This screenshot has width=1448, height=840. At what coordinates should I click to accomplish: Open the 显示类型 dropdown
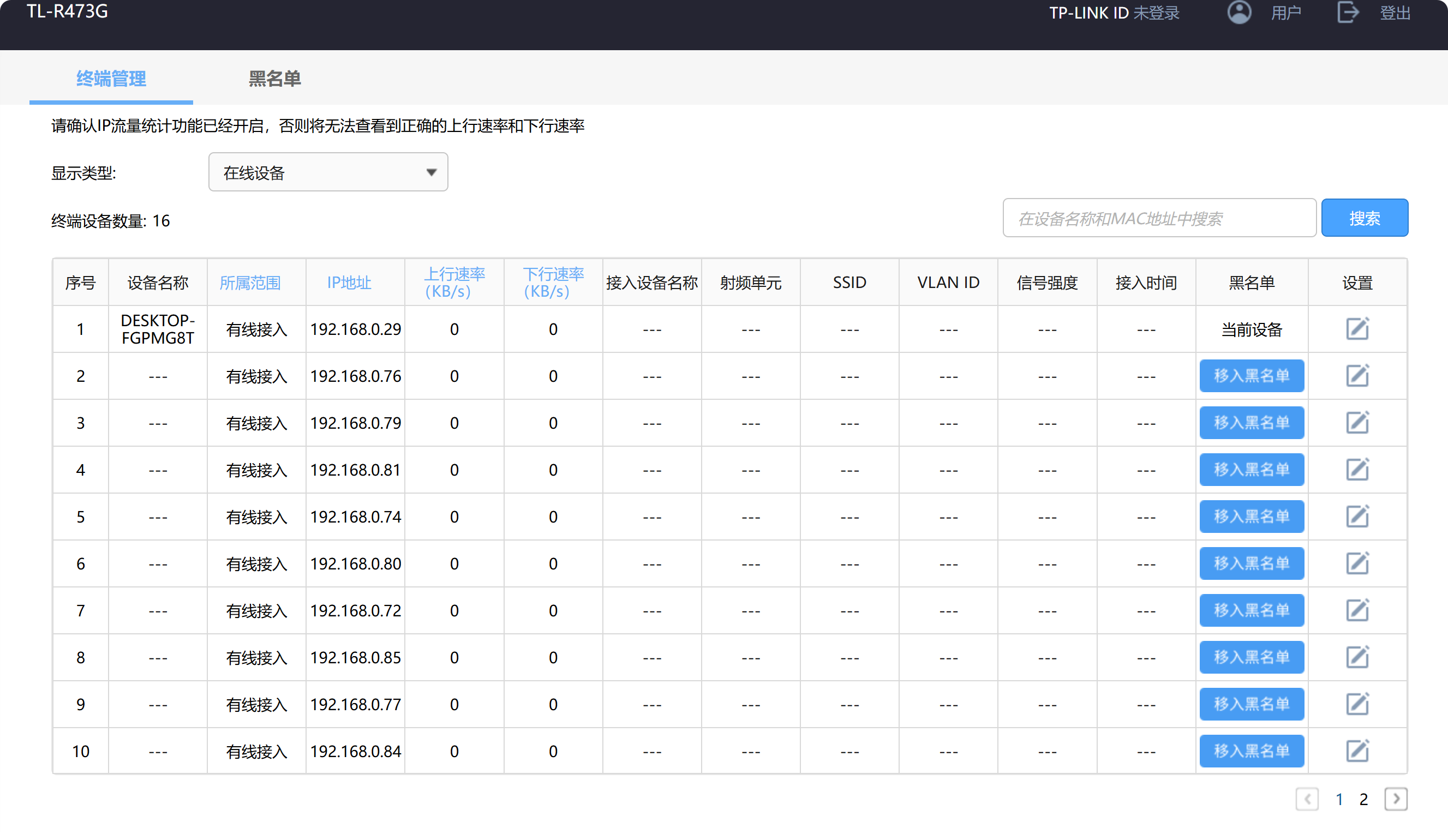pos(327,172)
